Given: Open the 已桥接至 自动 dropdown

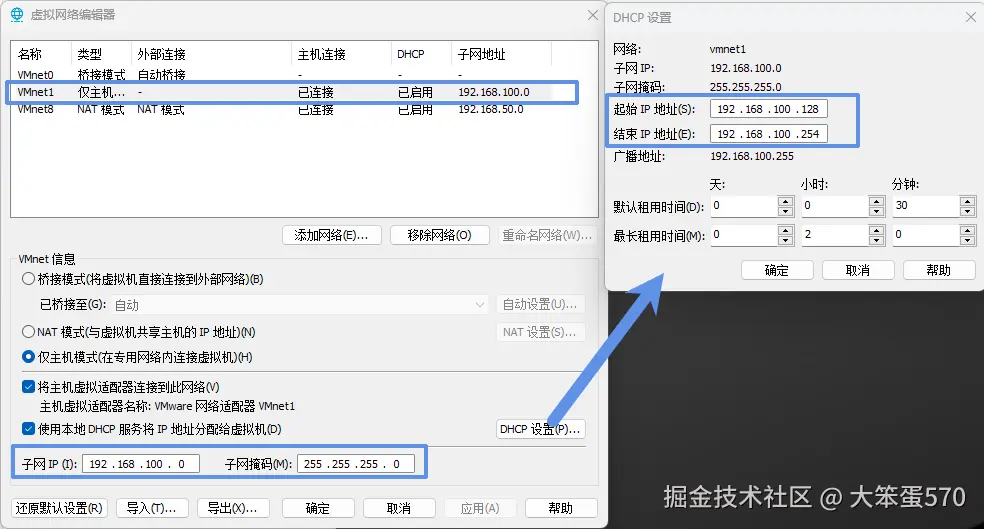Looking at the screenshot, I should click(299, 305).
